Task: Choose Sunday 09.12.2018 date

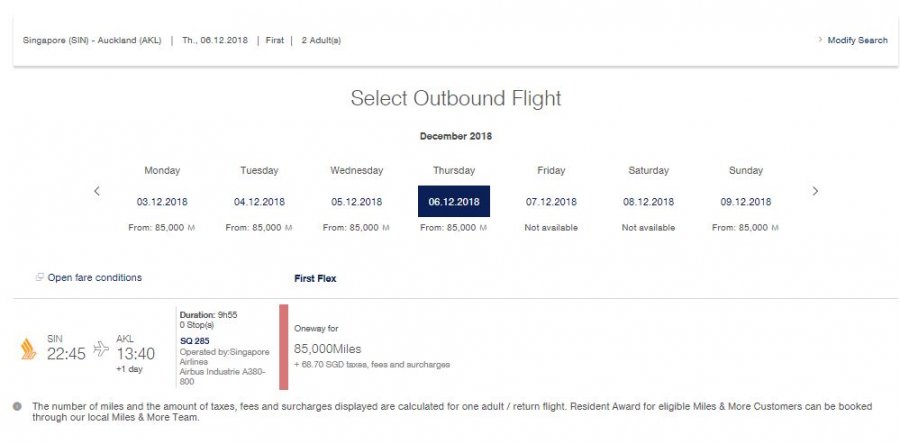Action: point(746,201)
